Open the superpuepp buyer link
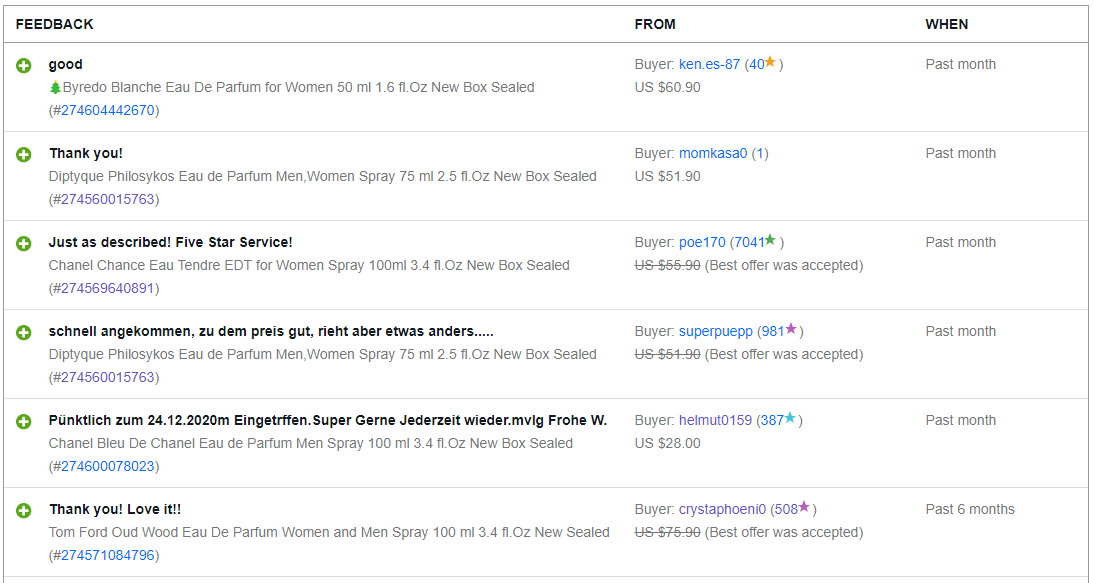The image size is (1094, 583). pyautogui.click(x=715, y=331)
